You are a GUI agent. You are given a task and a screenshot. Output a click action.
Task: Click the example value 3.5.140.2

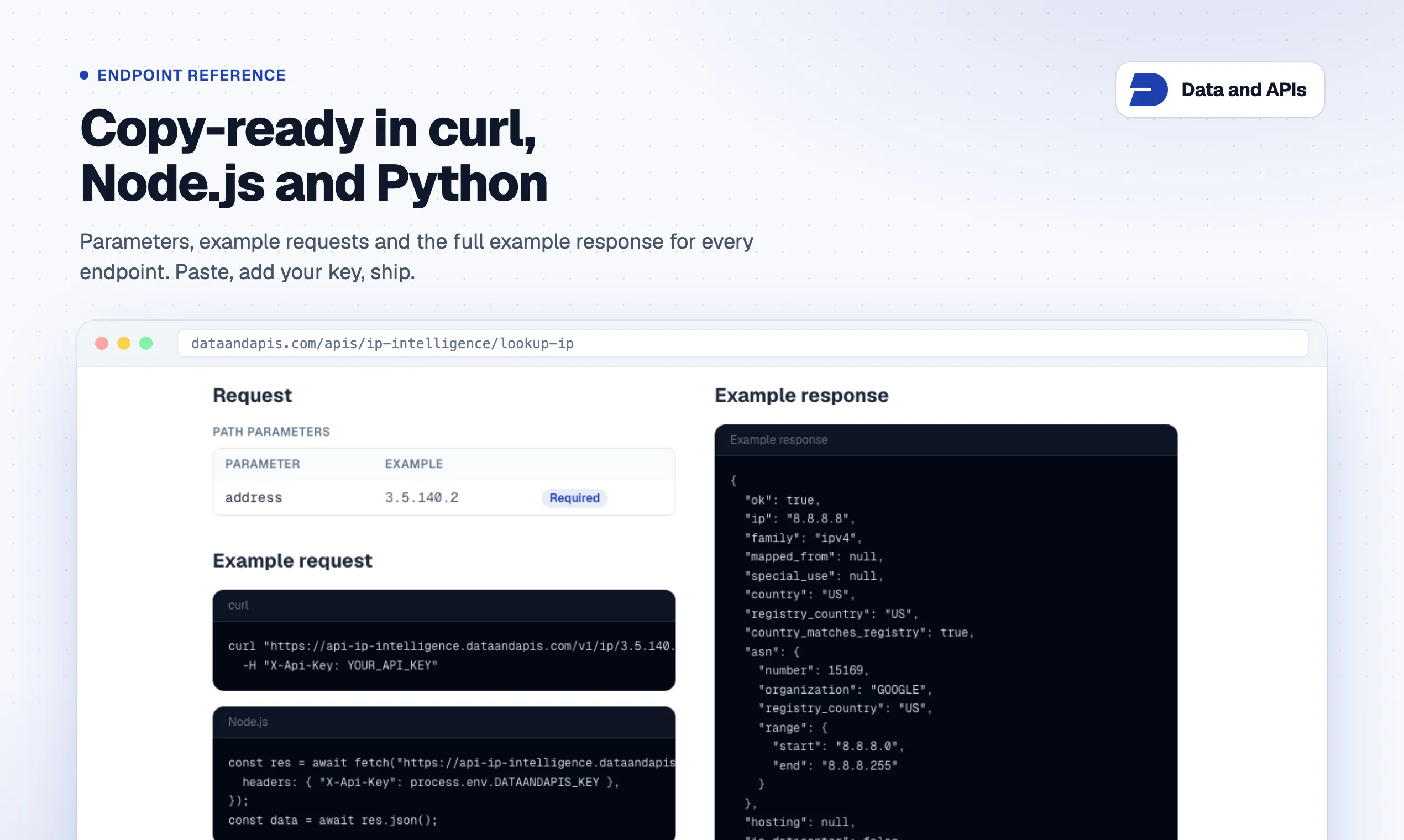(x=422, y=497)
